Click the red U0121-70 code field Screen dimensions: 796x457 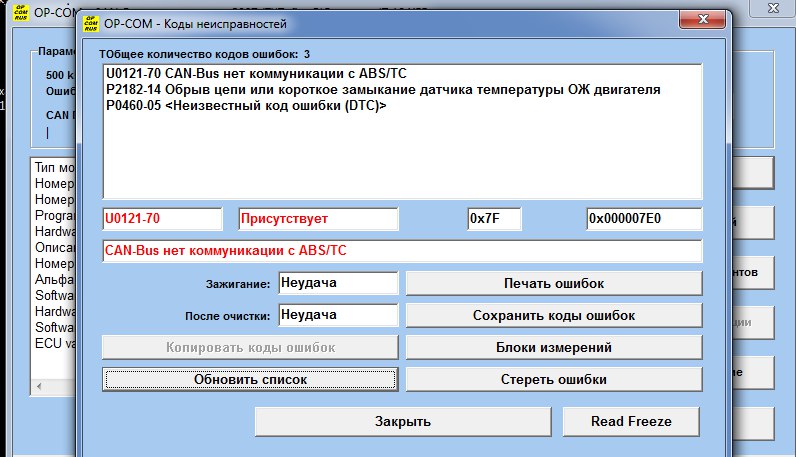pyautogui.click(x=162, y=218)
